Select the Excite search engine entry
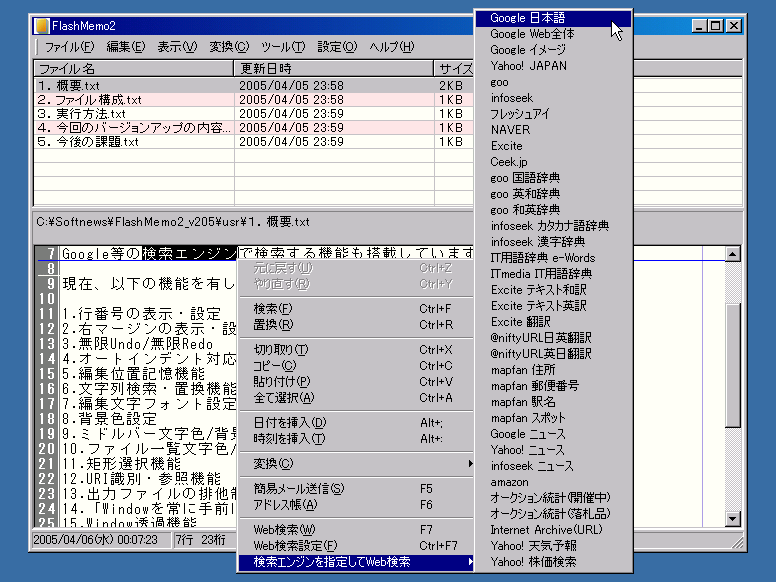Image resolution: width=776 pixels, height=582 pixels. click(x=553, y=146)
